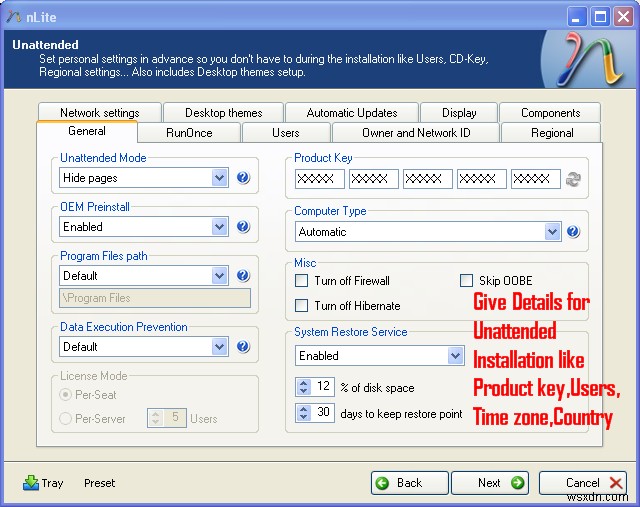Viewport: 640px width, 507px height.
Task: Select the General tab
Action: [x=87, y=131]
